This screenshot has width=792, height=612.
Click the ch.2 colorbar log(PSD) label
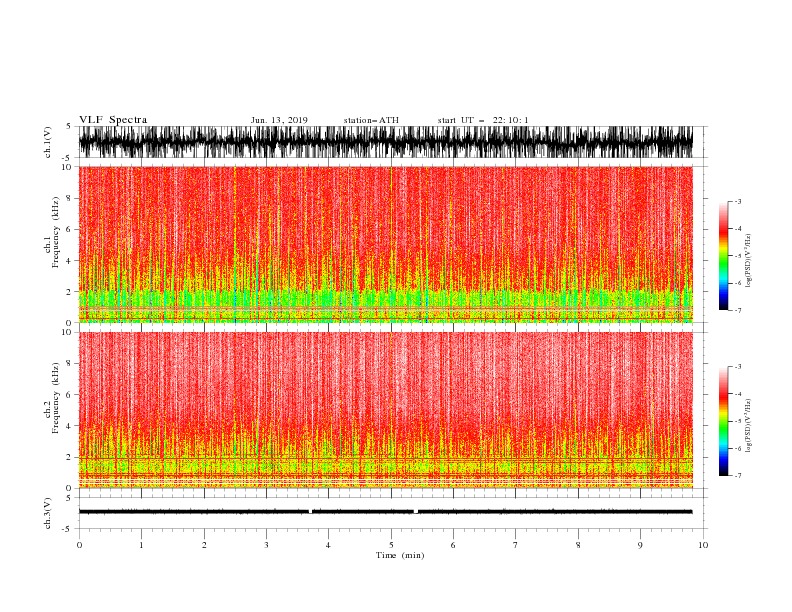click(749, 426)
